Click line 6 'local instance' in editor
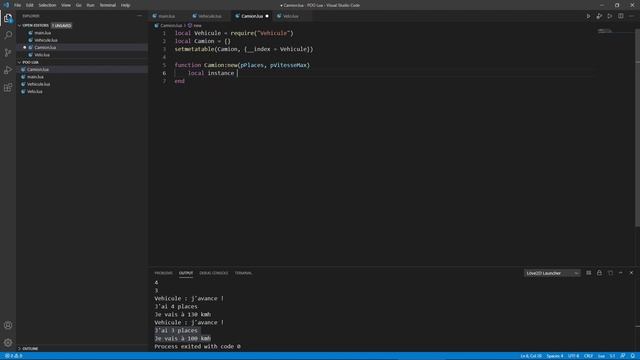This screenshot has height=360, width=640. [x=211, y=73]
